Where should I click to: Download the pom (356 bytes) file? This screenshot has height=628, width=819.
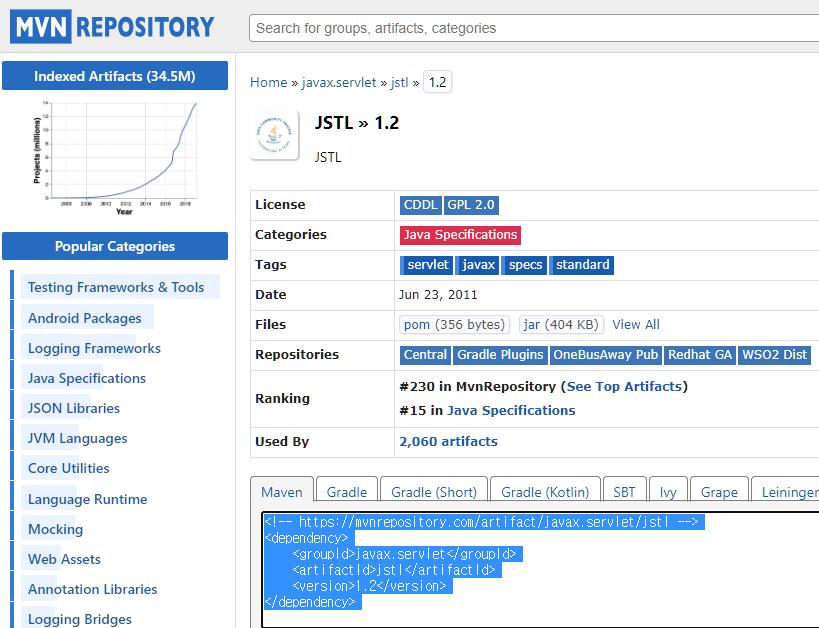(x=454, y=324)
